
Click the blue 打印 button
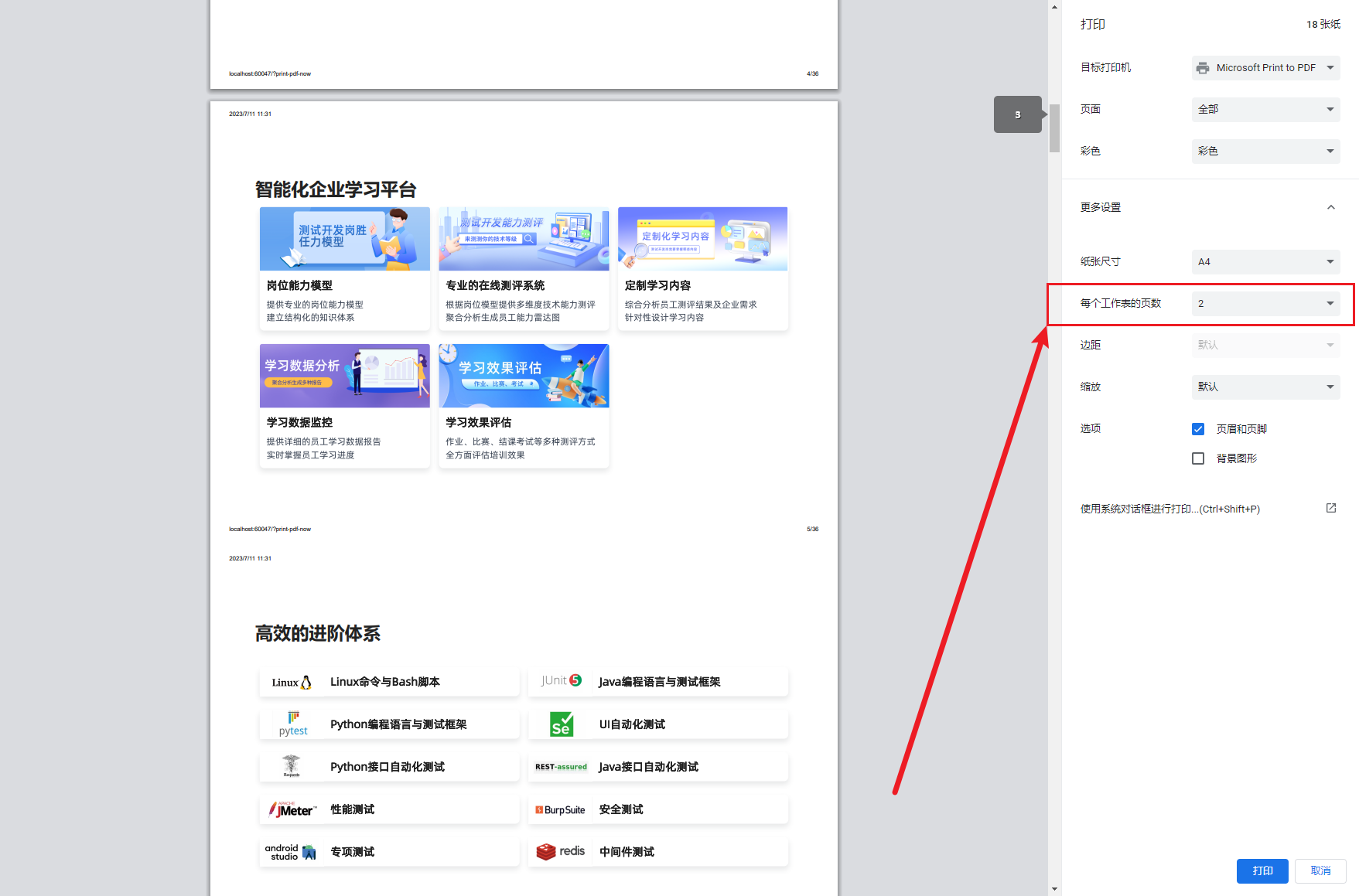[x=1262, y=870]
